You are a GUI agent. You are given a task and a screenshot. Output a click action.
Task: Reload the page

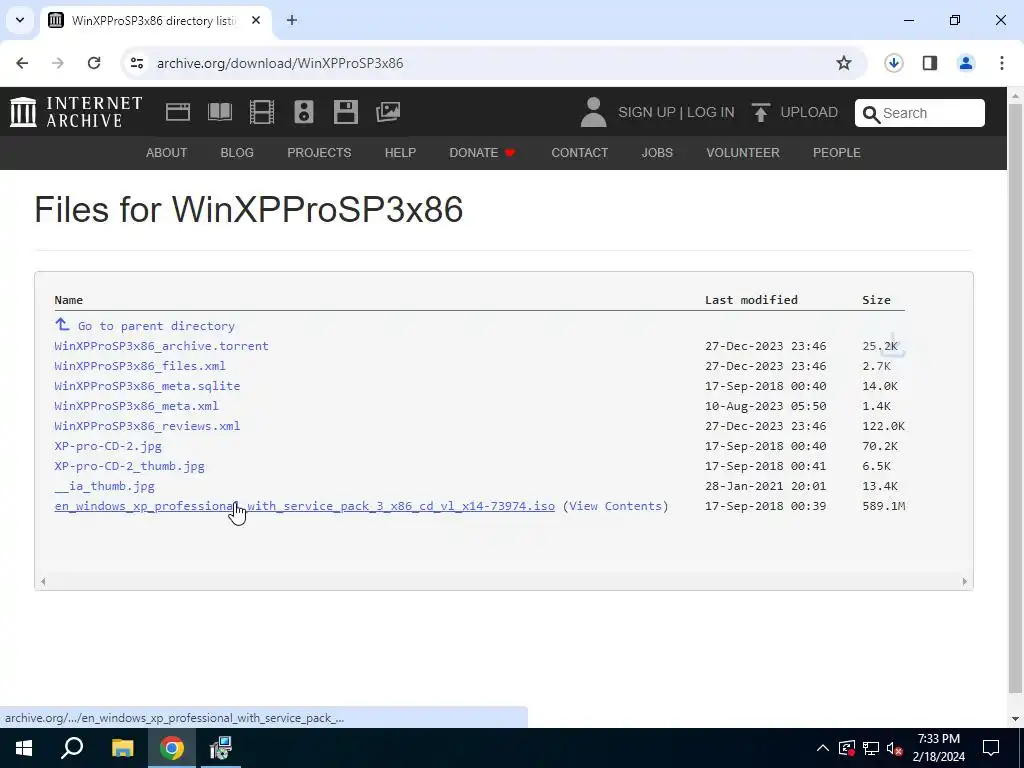click(94, 63)
